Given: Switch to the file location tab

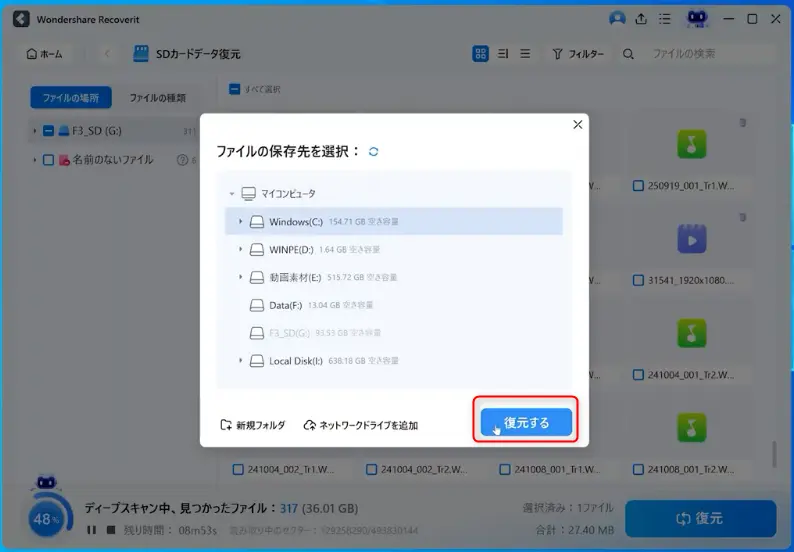Looking at the screenshot, I should [x=71, y=97].
